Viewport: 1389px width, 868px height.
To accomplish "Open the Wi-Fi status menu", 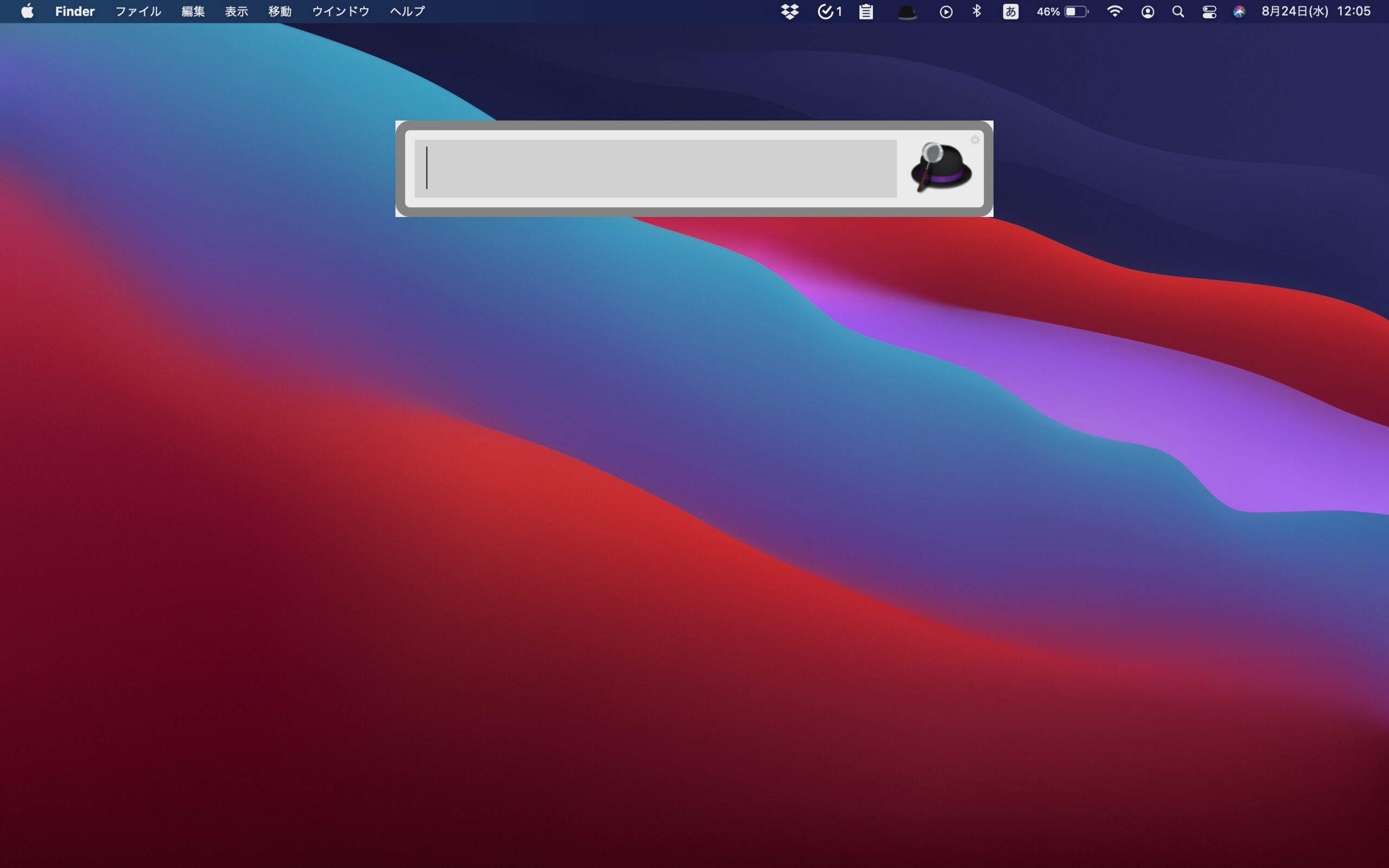I will click(1114, 11).
